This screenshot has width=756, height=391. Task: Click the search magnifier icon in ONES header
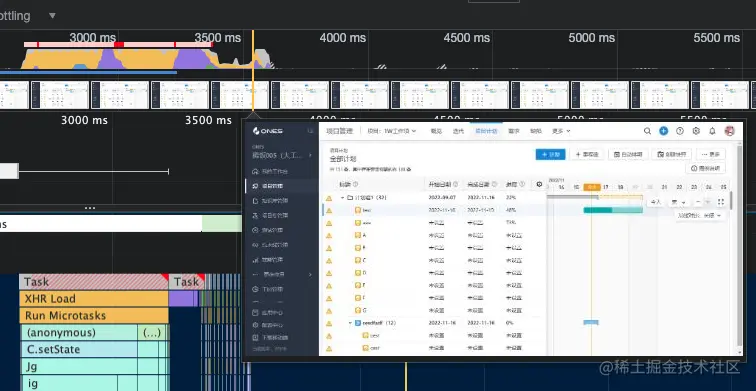click(x=648, y=131)
